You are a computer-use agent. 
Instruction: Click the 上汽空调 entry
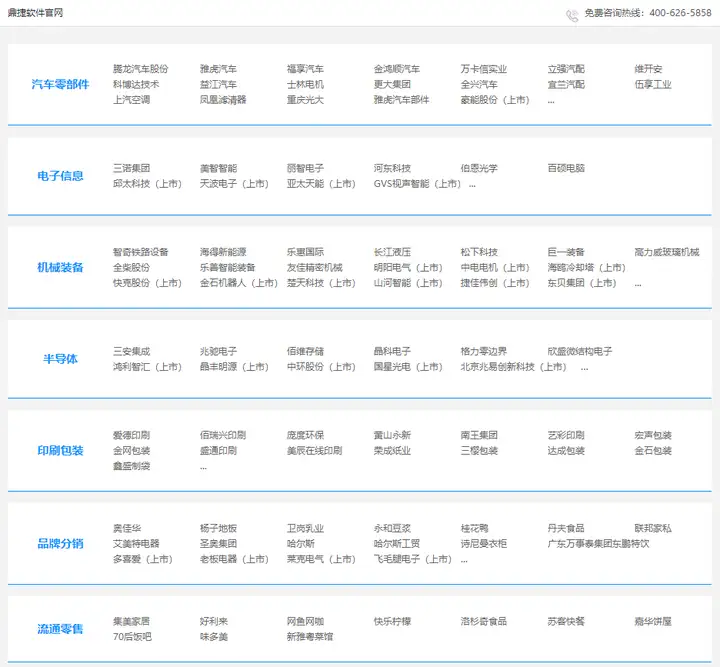(x=131, y=100)
